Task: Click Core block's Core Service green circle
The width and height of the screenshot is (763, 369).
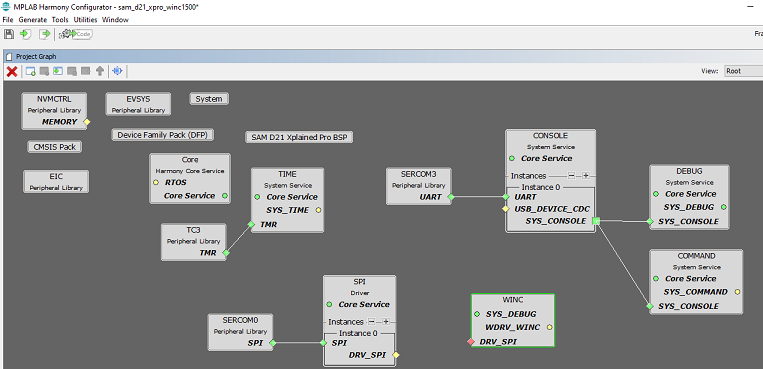Action: (224, 196)
